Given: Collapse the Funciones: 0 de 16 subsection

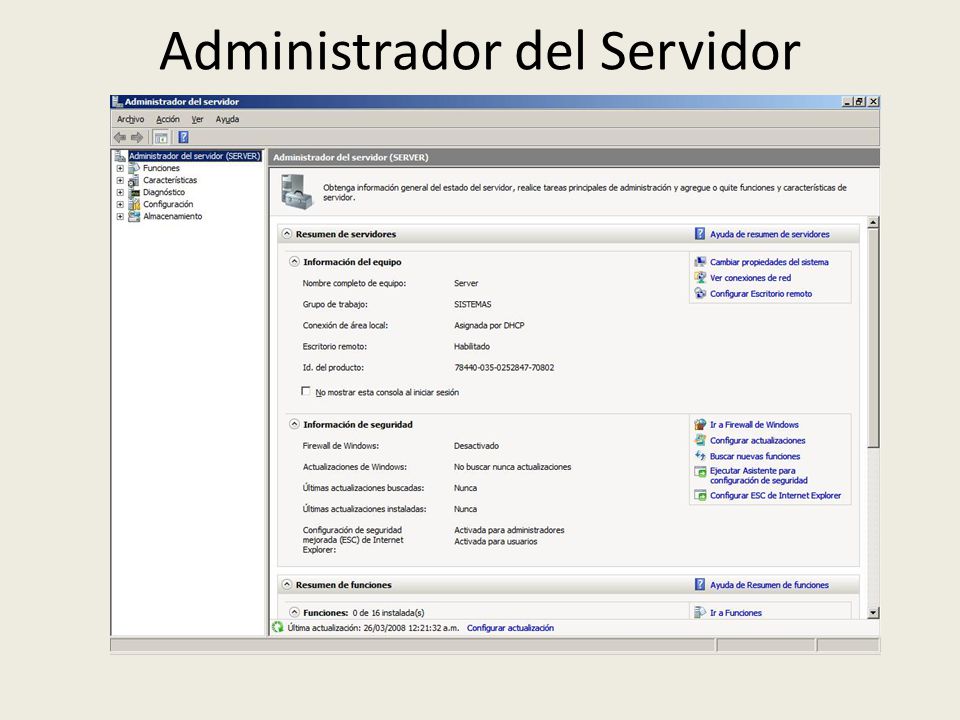Looking at the screenshot, I should click(x=294, y=612).
